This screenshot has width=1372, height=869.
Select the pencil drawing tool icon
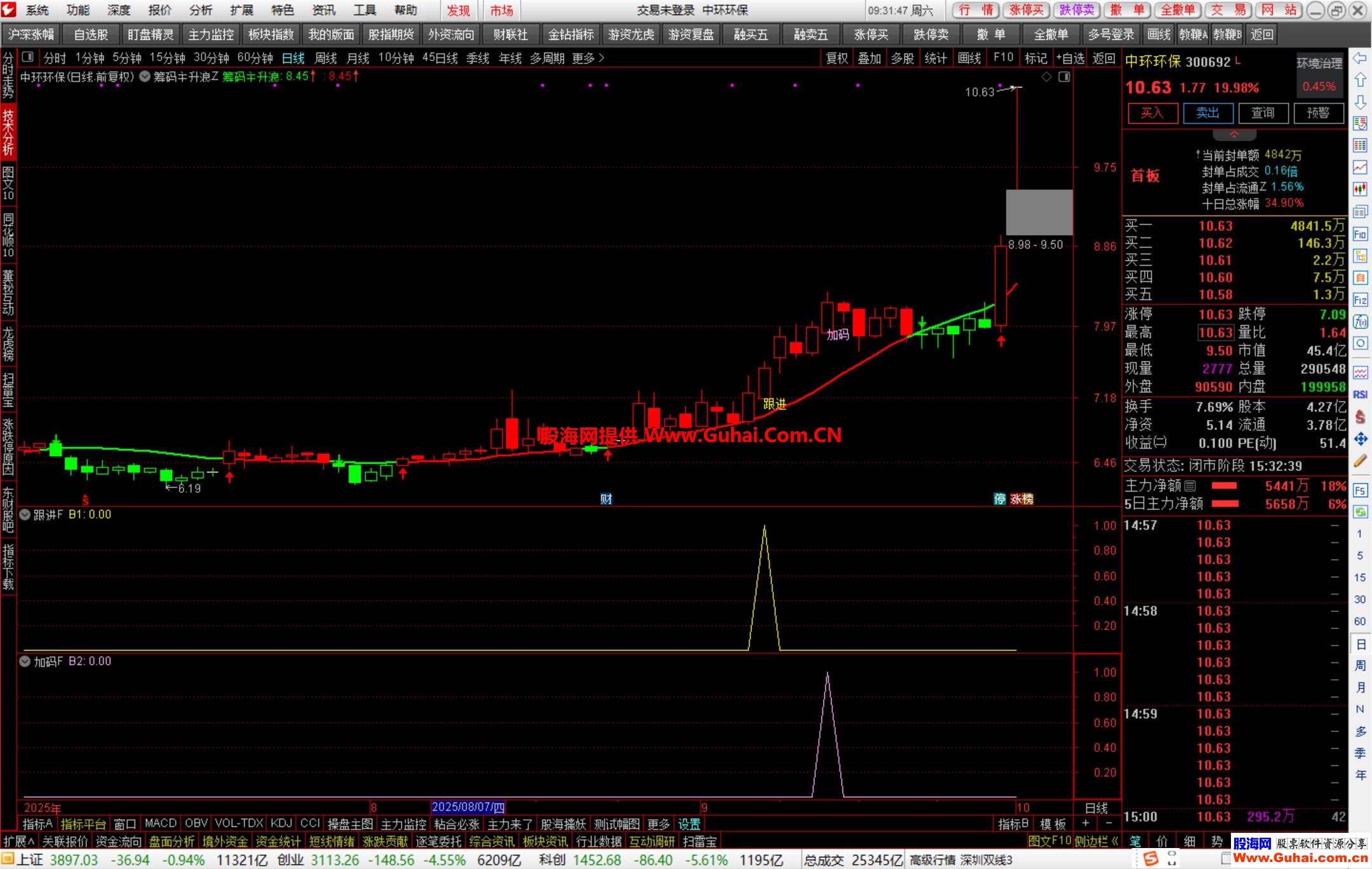click(1360, 461)
